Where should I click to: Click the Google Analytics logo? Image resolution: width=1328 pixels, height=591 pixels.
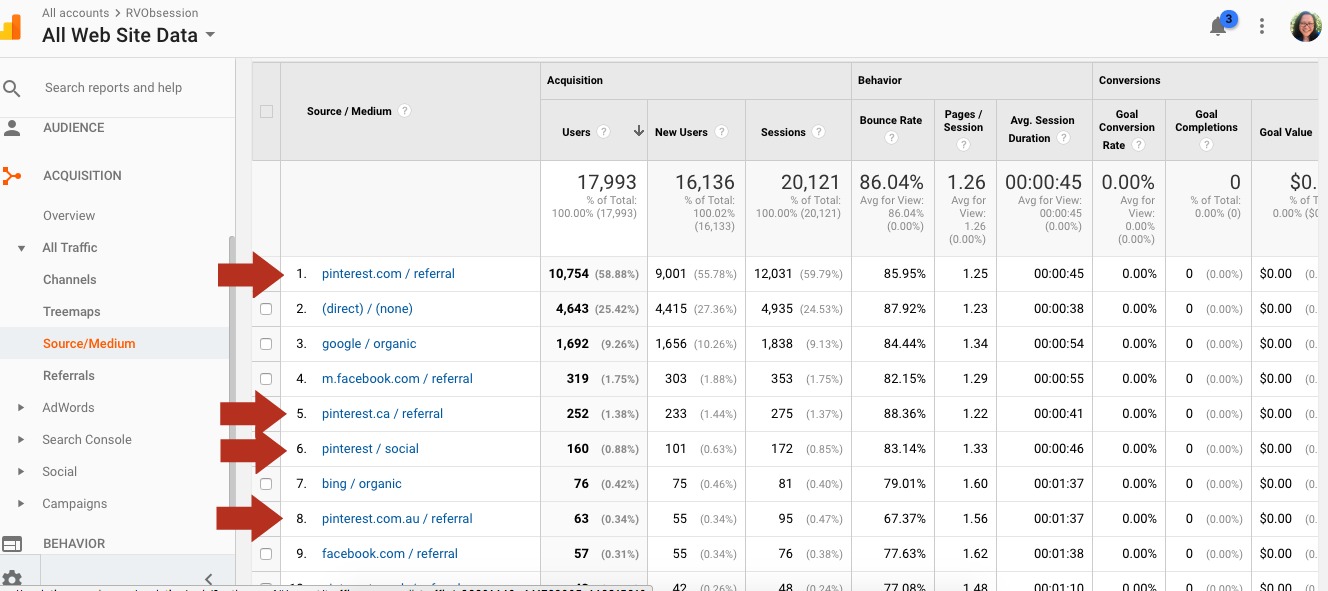[x=10, y=26]
